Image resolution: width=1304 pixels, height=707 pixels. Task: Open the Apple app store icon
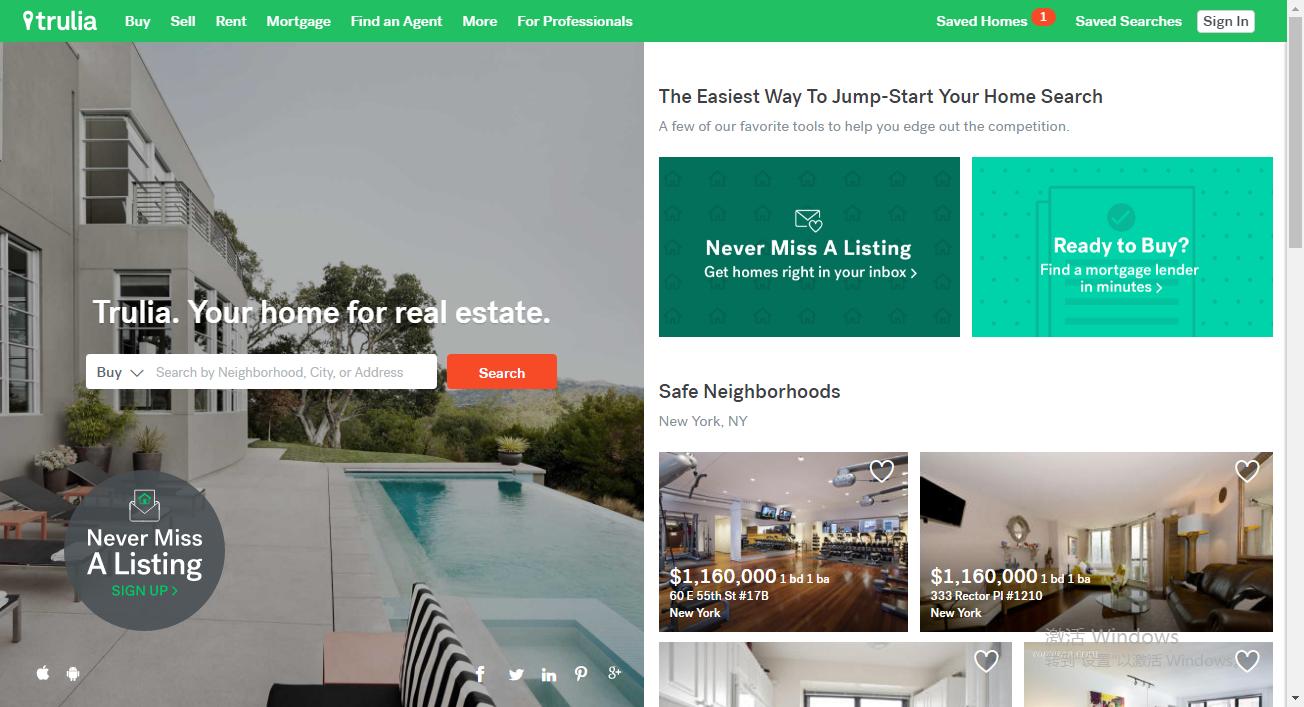coord(43,673)
